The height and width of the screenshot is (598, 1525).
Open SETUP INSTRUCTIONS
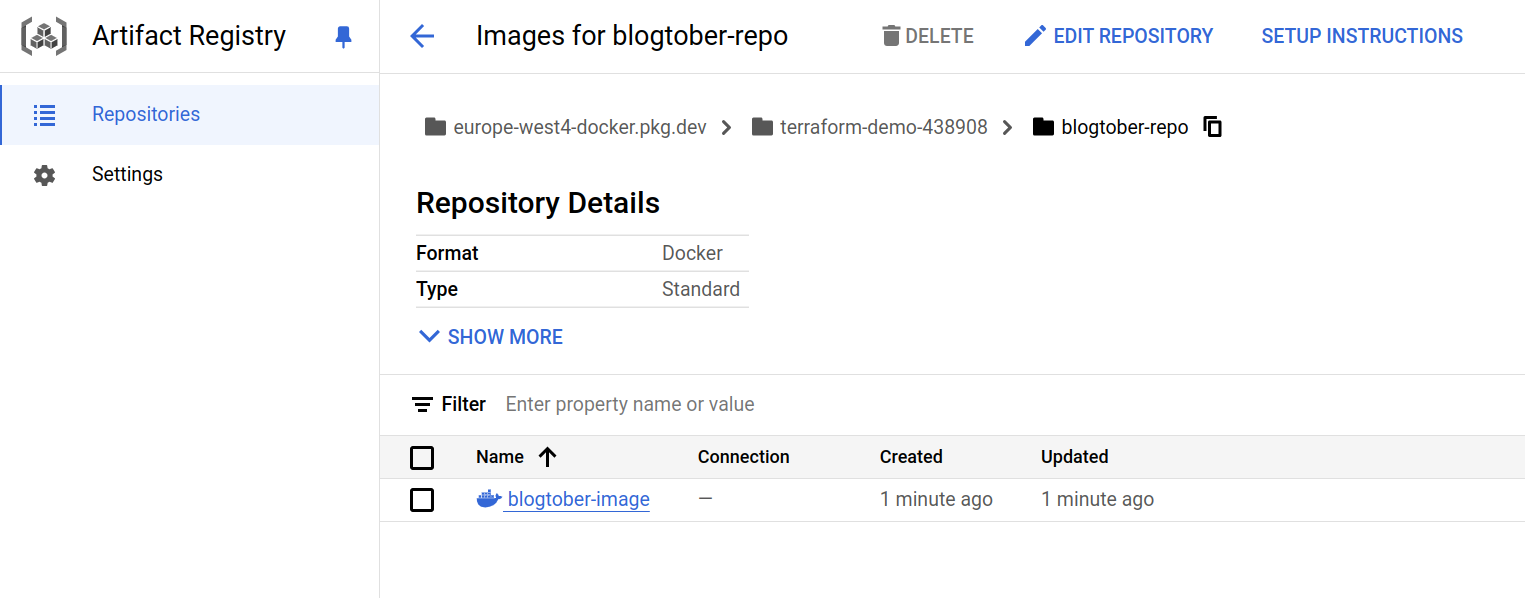coord(1361,37)
